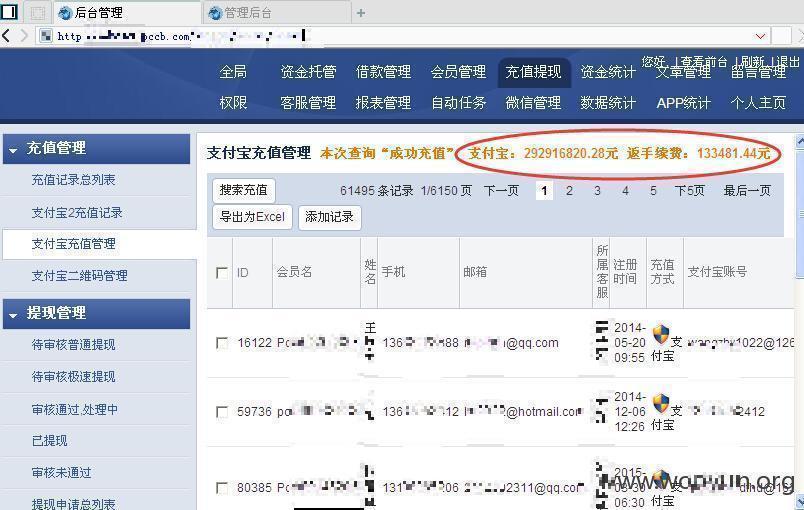Click Alipay shield icon in row 16122
The image size is (804, 510).
[661, 334]
